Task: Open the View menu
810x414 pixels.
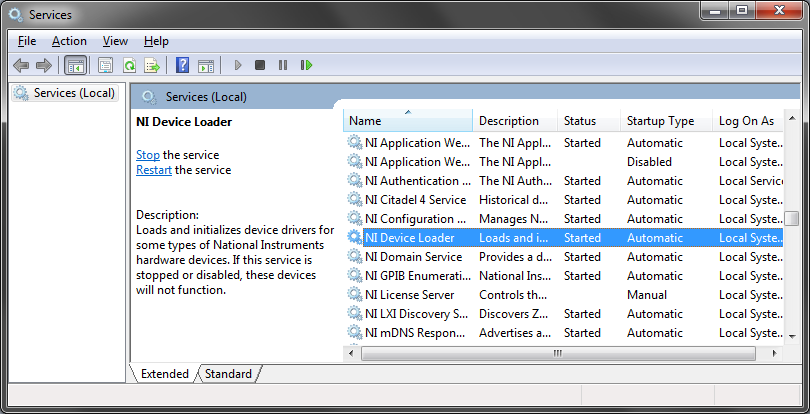Action: pyautogui.click(x=115, y=41)
